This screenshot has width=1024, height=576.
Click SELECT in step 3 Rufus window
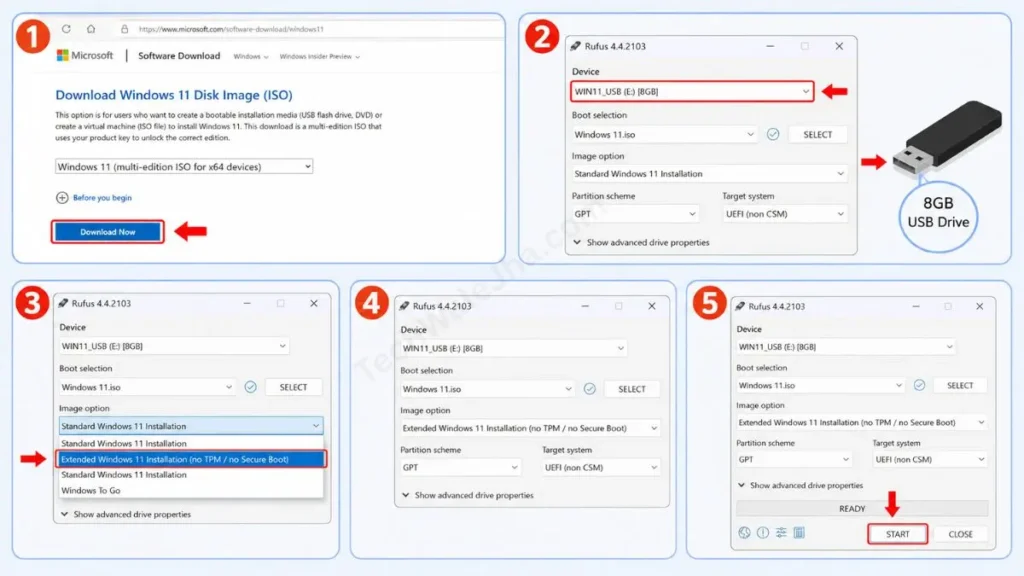click(293, 387)
